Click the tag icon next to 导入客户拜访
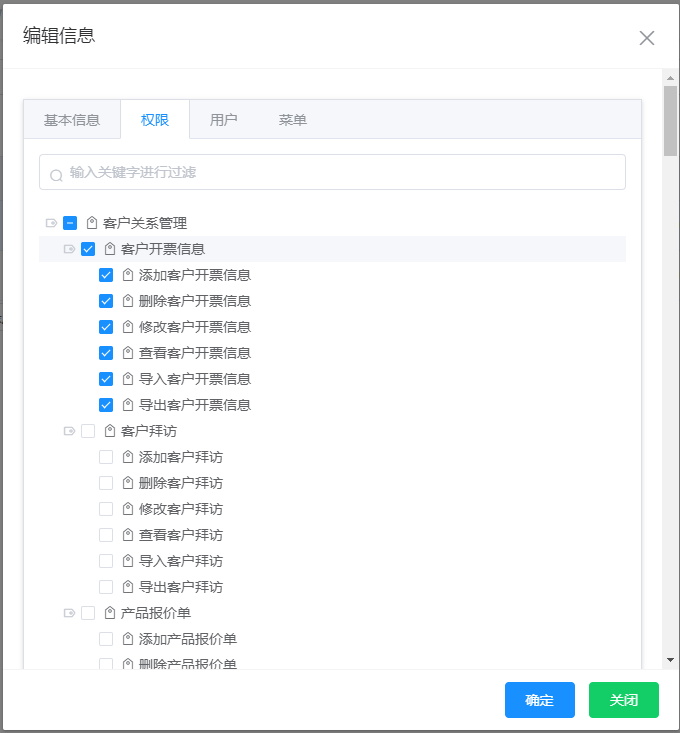Image resolution: width=680 pixels, height=733 pixels. (x=128, y=561)
